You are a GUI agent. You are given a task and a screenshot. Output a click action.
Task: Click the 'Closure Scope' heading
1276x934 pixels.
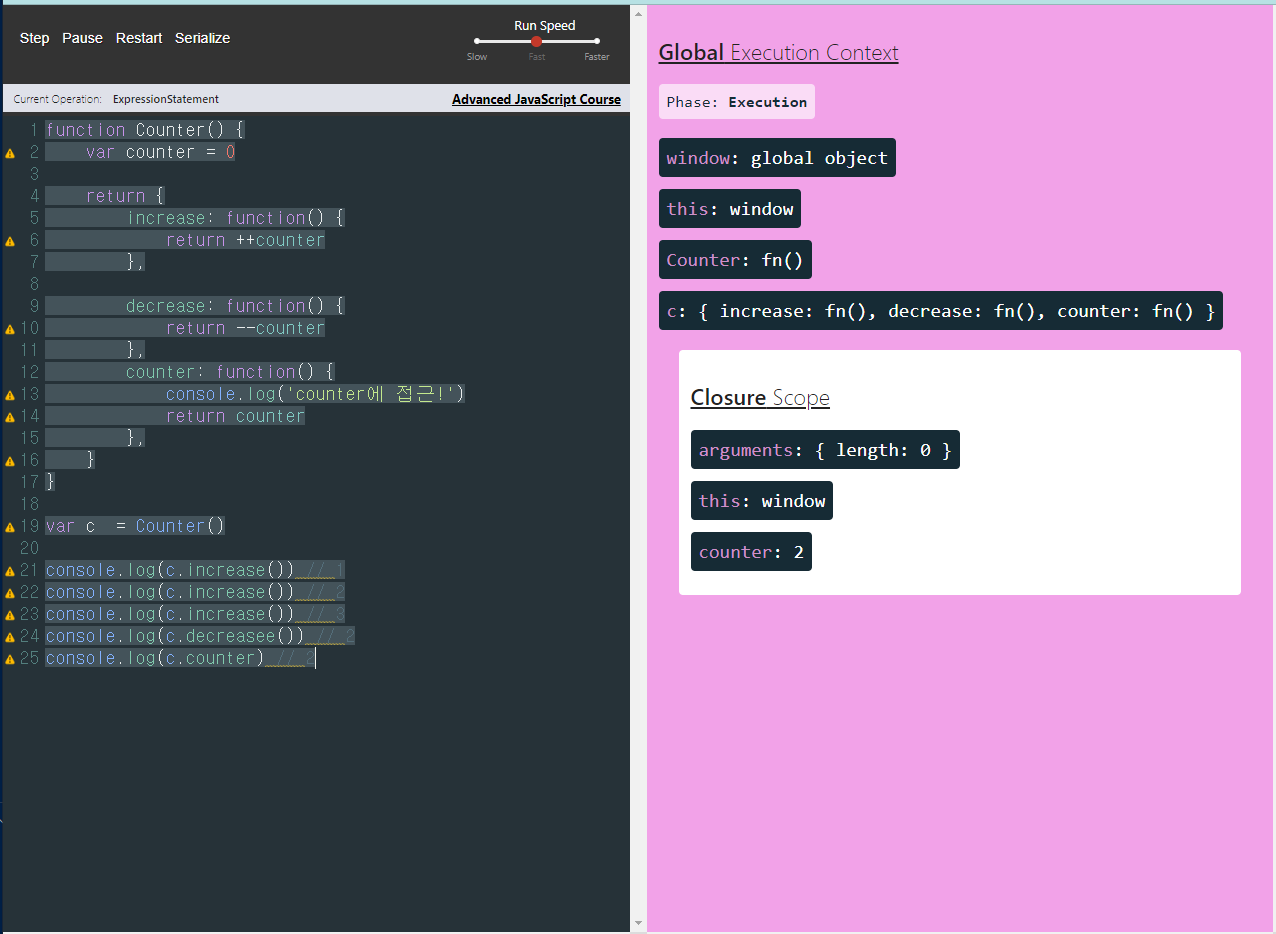760,398
